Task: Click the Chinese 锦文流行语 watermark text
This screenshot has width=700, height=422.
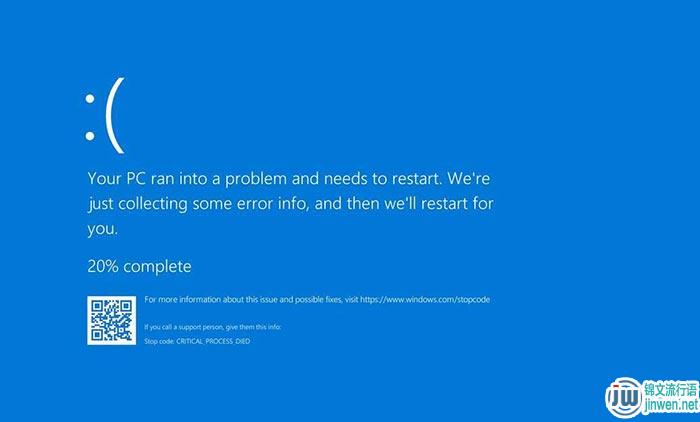Action: (671, 389)
